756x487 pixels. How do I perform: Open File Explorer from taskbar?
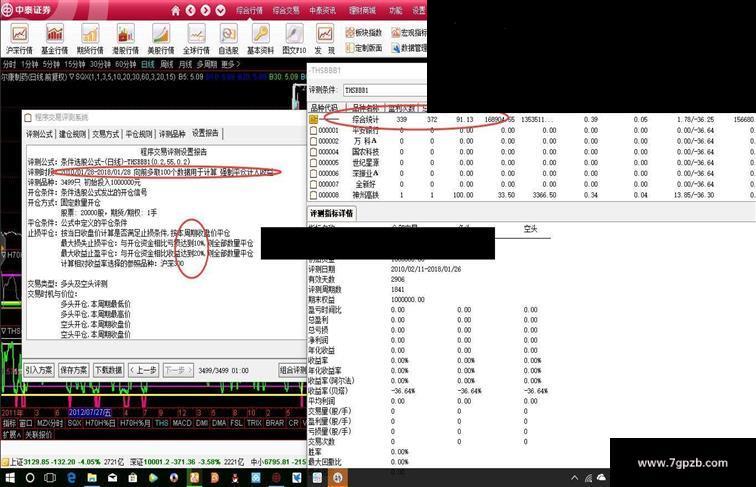tap(92, 478)
